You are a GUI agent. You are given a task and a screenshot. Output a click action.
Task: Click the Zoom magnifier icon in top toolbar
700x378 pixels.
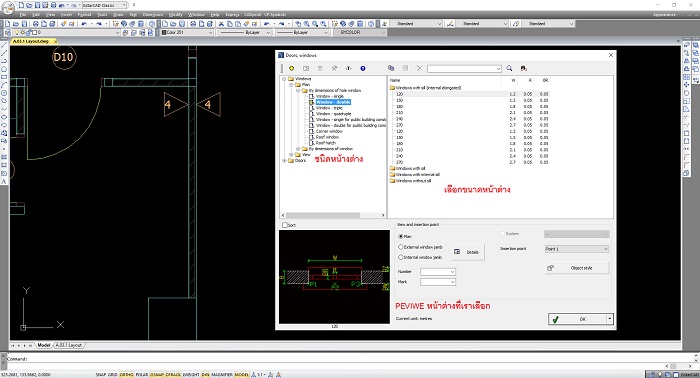point(307,24)
